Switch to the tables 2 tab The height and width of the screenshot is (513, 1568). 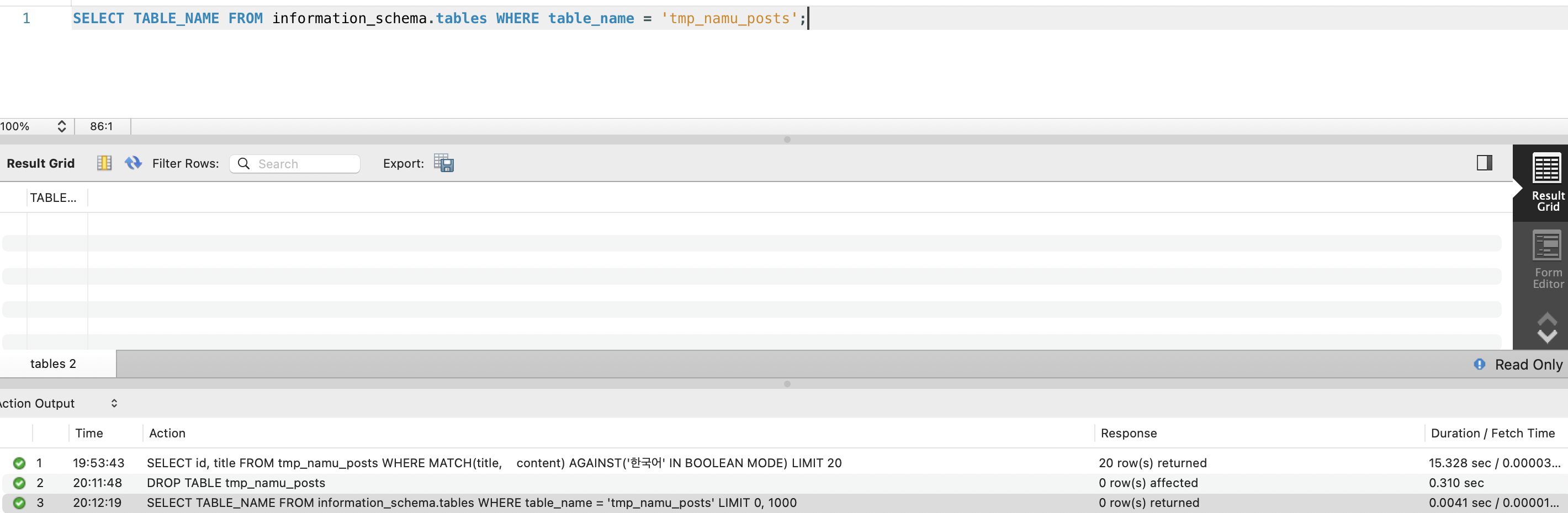click(x=53, y=364)
